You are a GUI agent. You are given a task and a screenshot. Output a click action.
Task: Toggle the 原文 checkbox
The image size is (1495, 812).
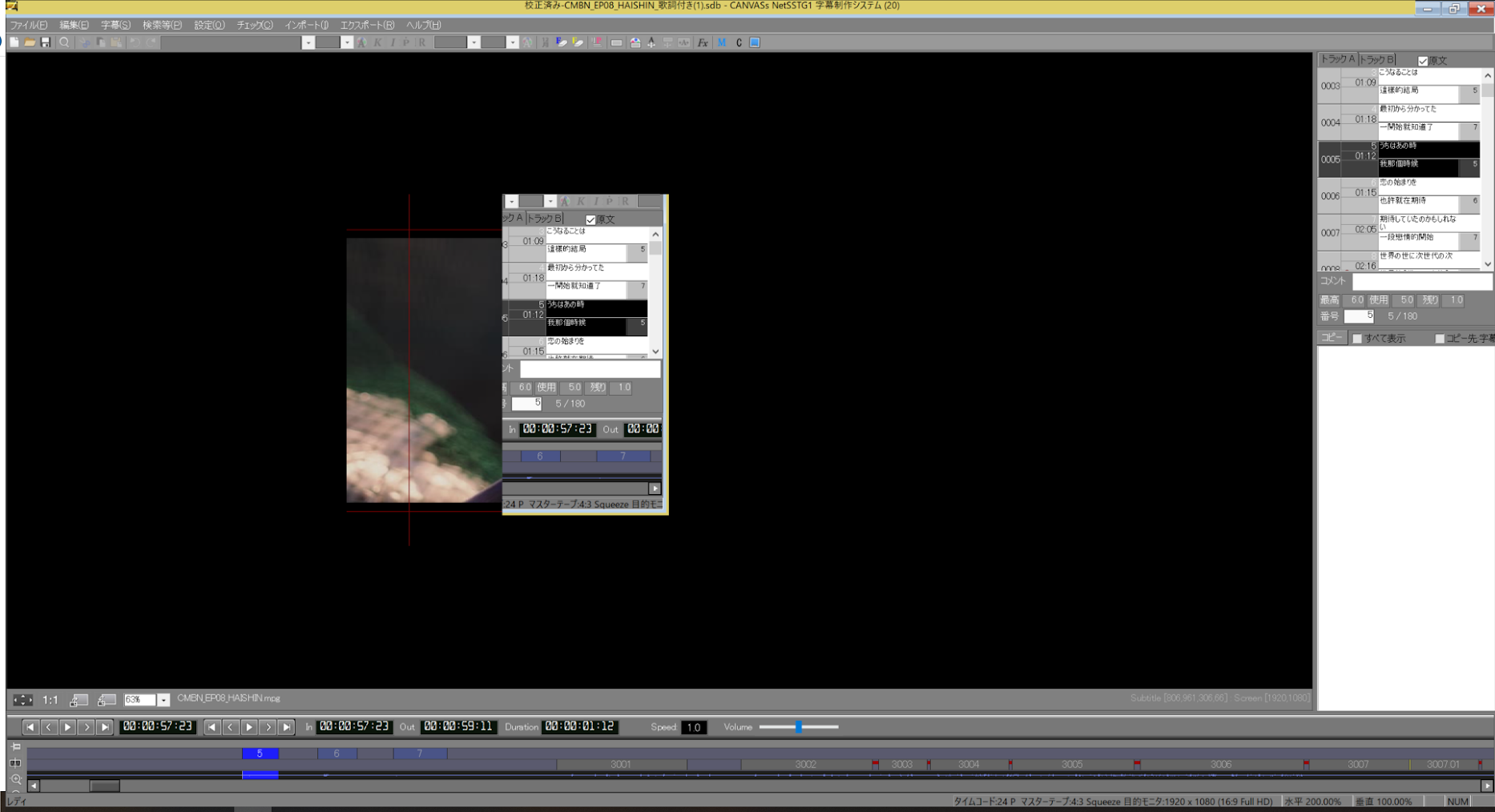coord(1423,61)
